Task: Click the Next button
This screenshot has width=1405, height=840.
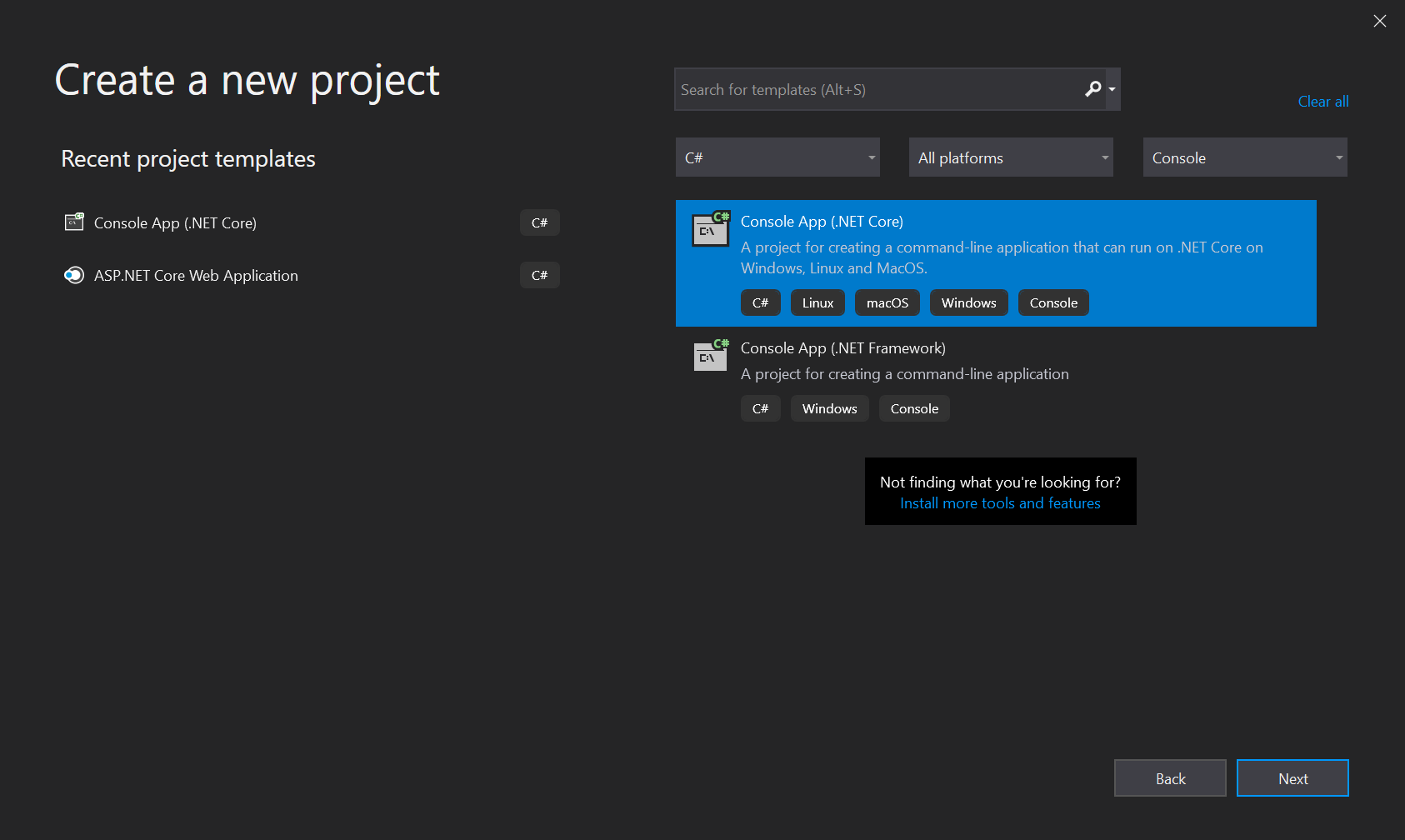Action: (1292, 778)
